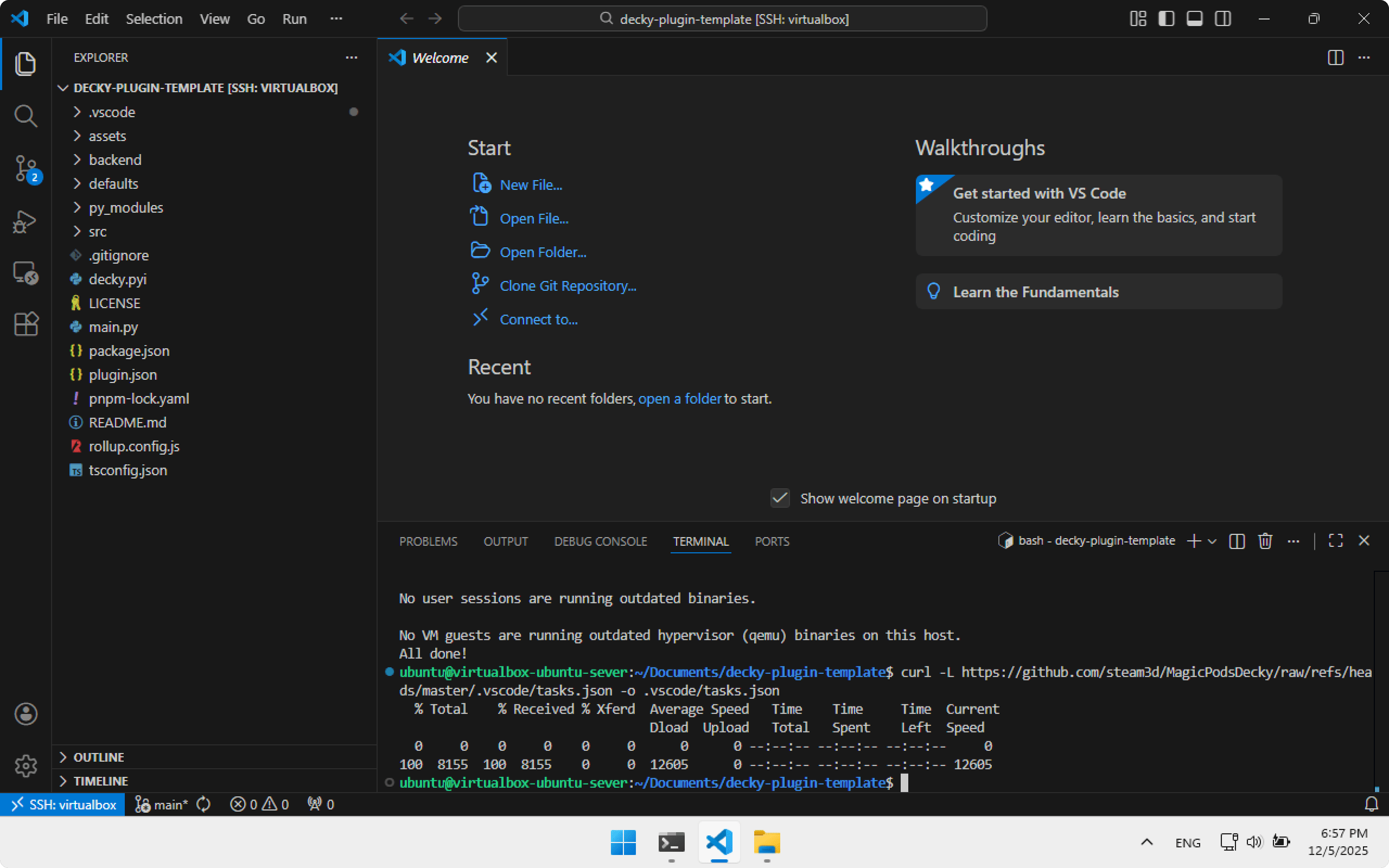Kill terminal with trash icon

pos(1265,541)
